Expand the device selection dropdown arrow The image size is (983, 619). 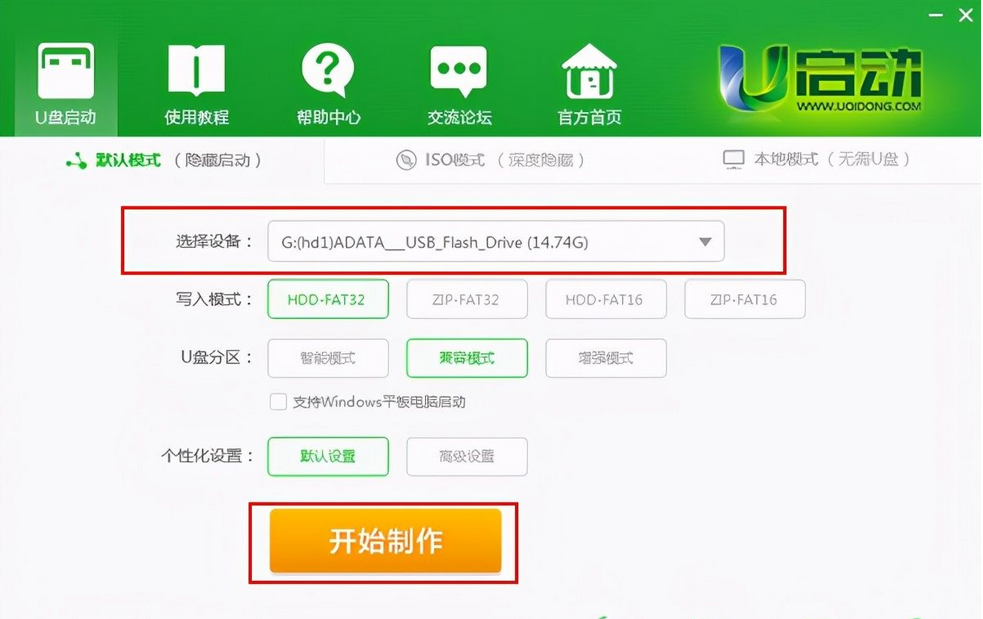pyautogui.click(x=705, y=241)
